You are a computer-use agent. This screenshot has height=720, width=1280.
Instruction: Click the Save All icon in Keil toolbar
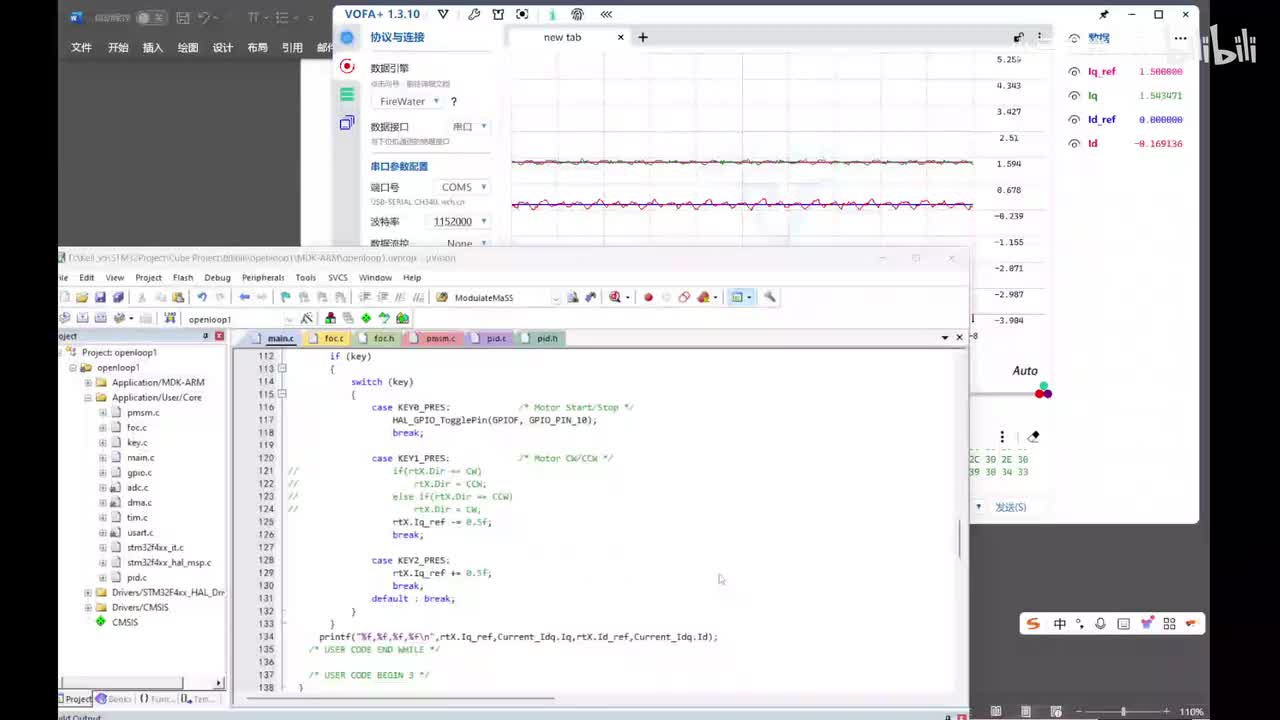[118, 297]
